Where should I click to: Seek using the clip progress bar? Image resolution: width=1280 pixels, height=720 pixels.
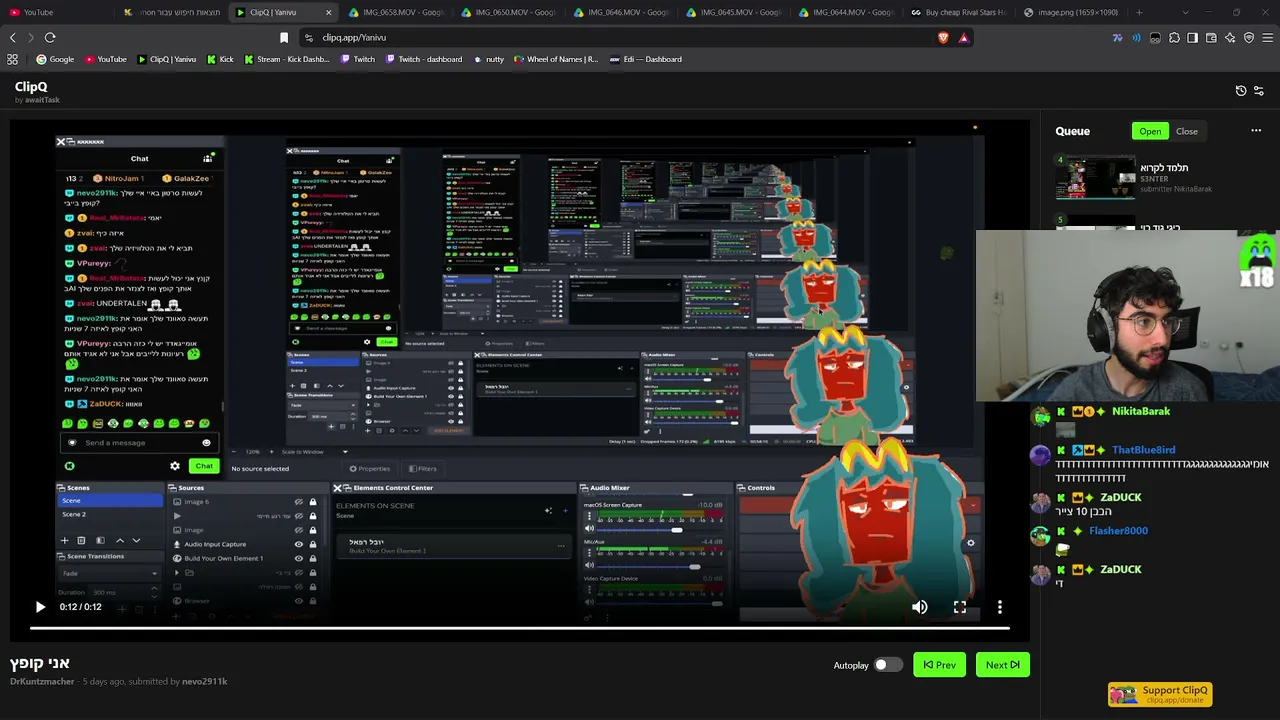coord(520,628)
